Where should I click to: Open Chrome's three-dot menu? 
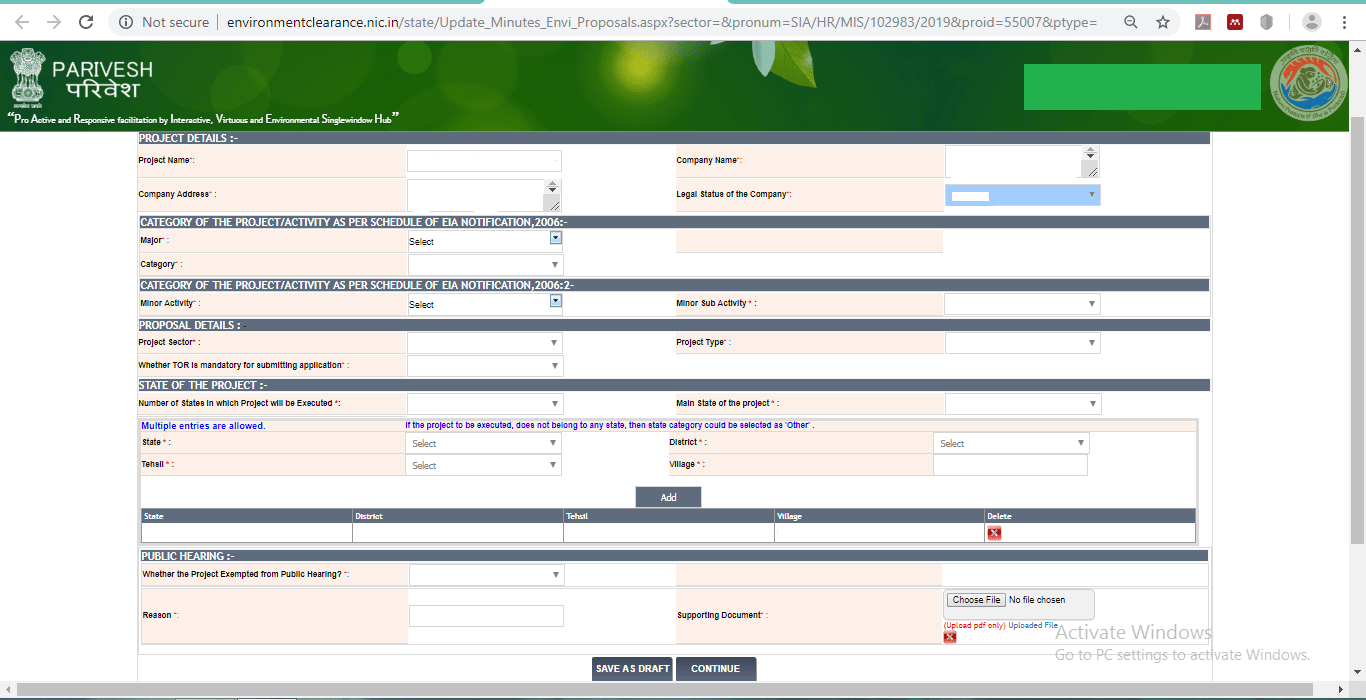(x=1344, y=20)
